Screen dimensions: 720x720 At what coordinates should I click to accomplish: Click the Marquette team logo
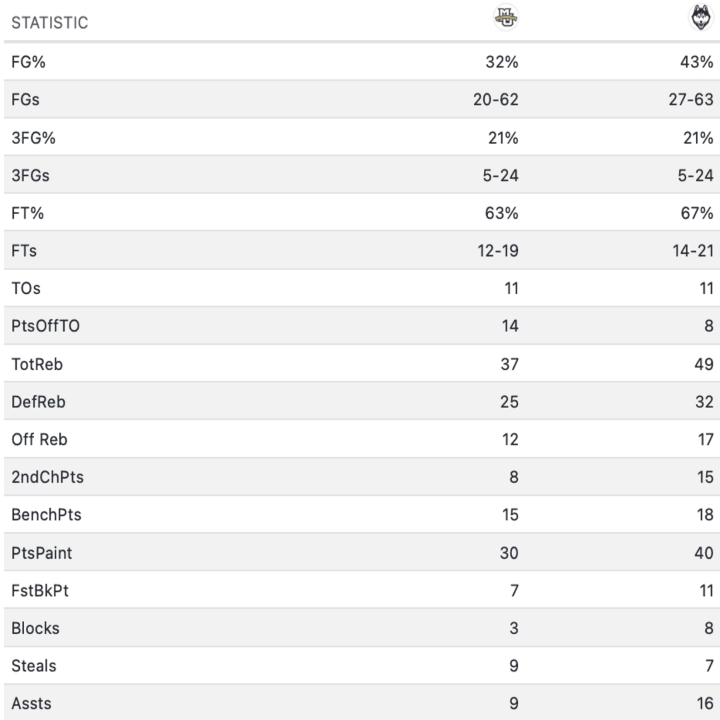click(x=507, y=20)
